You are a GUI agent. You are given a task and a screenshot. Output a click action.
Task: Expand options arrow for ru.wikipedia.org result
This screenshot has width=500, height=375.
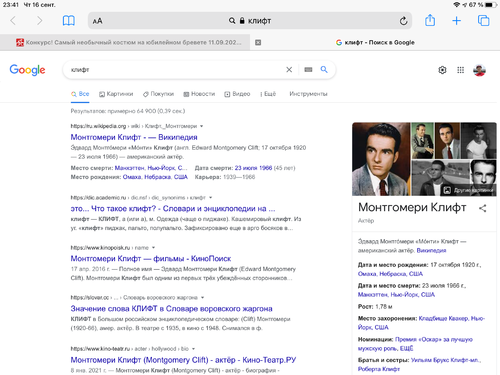click(202, 126)
